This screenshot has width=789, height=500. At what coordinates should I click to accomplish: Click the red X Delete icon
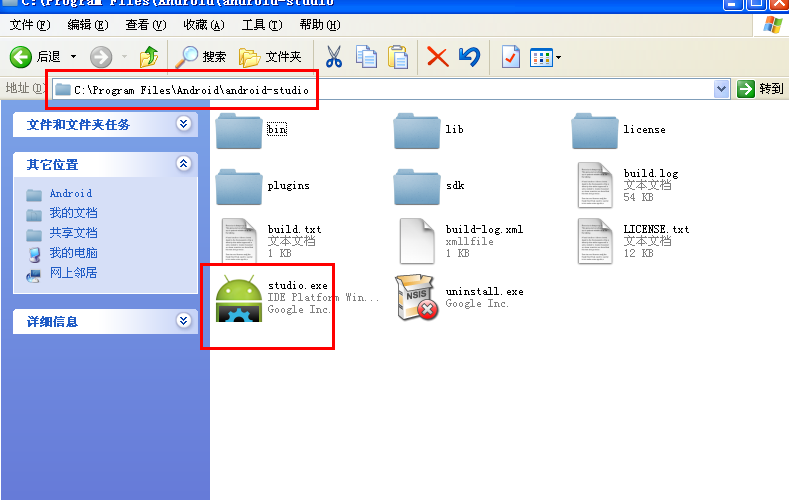click(437, 57)
